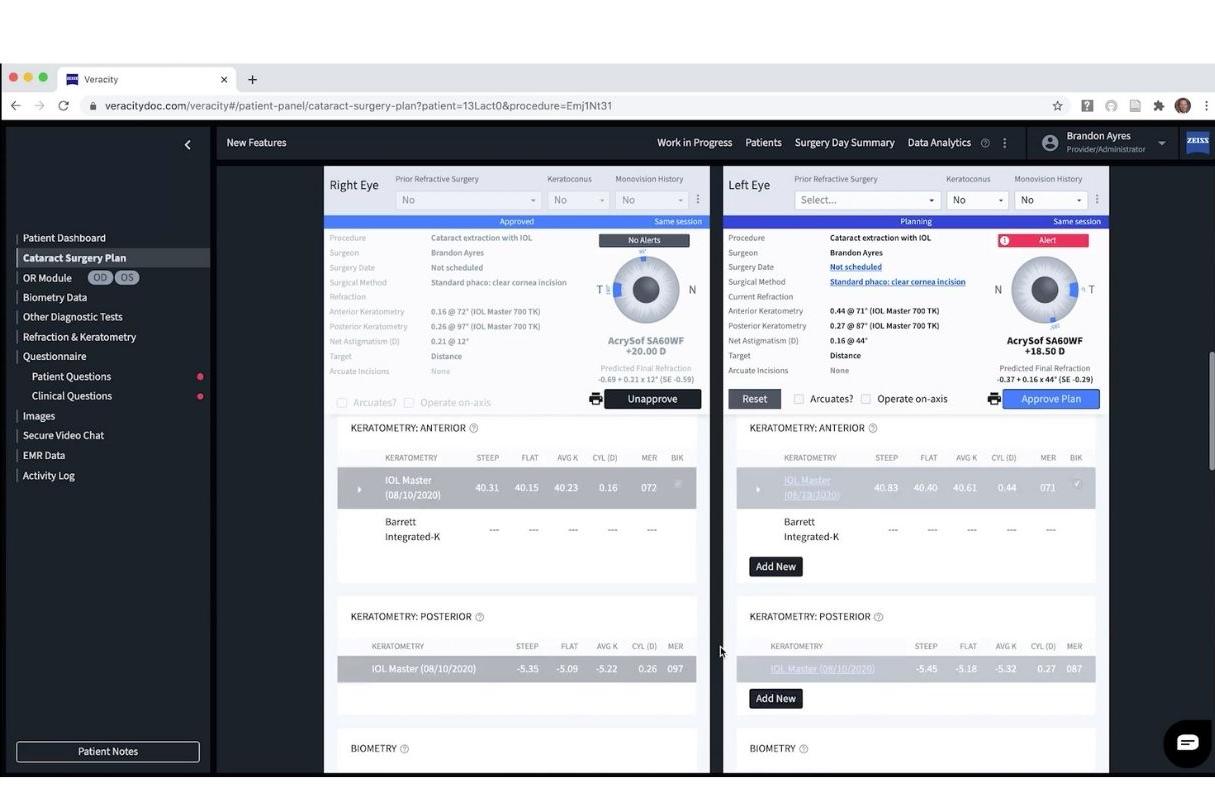Open Left Eye Monovision History dropdown
Viewport: 1215px width, 810px height.
[1052, 200]
